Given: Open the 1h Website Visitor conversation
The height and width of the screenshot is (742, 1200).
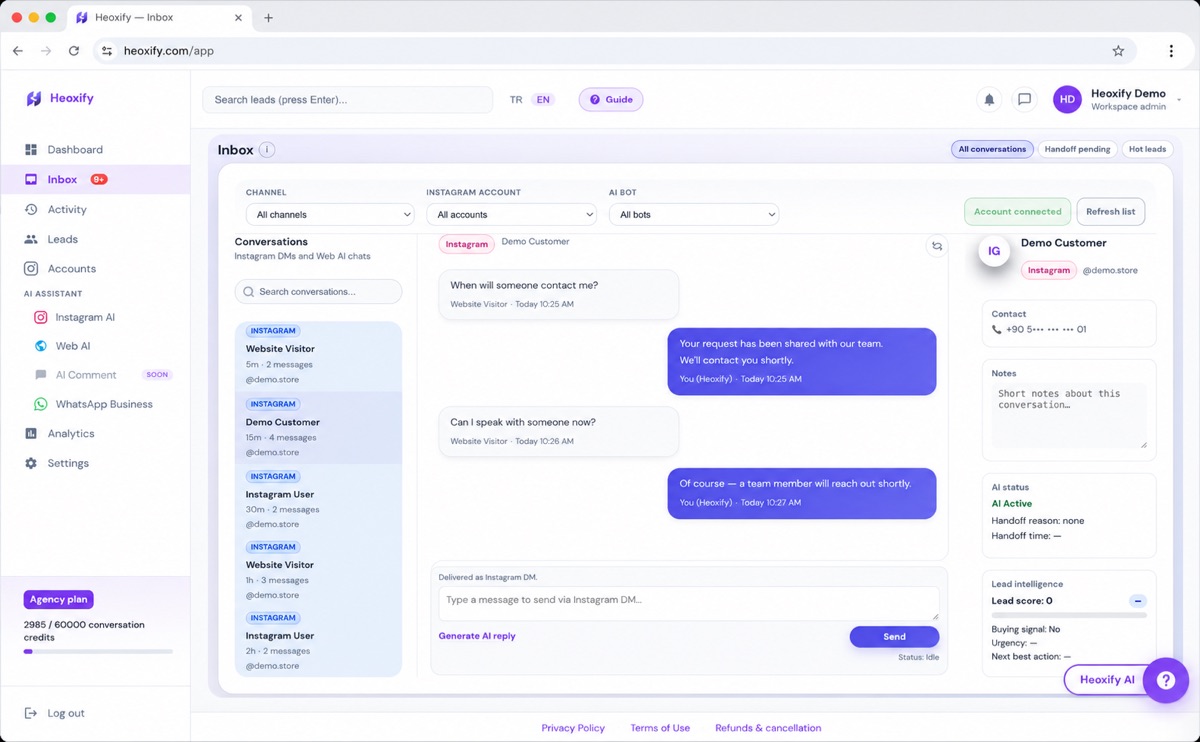Looking at the screenshot, I should click(318, 572).
